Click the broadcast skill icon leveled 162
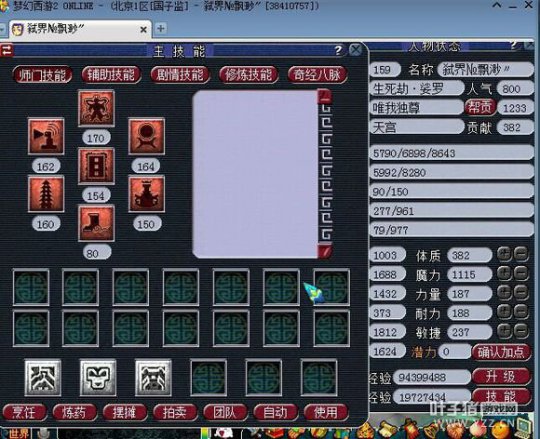Screen dimensions: 540x439 tap(46, 136)
